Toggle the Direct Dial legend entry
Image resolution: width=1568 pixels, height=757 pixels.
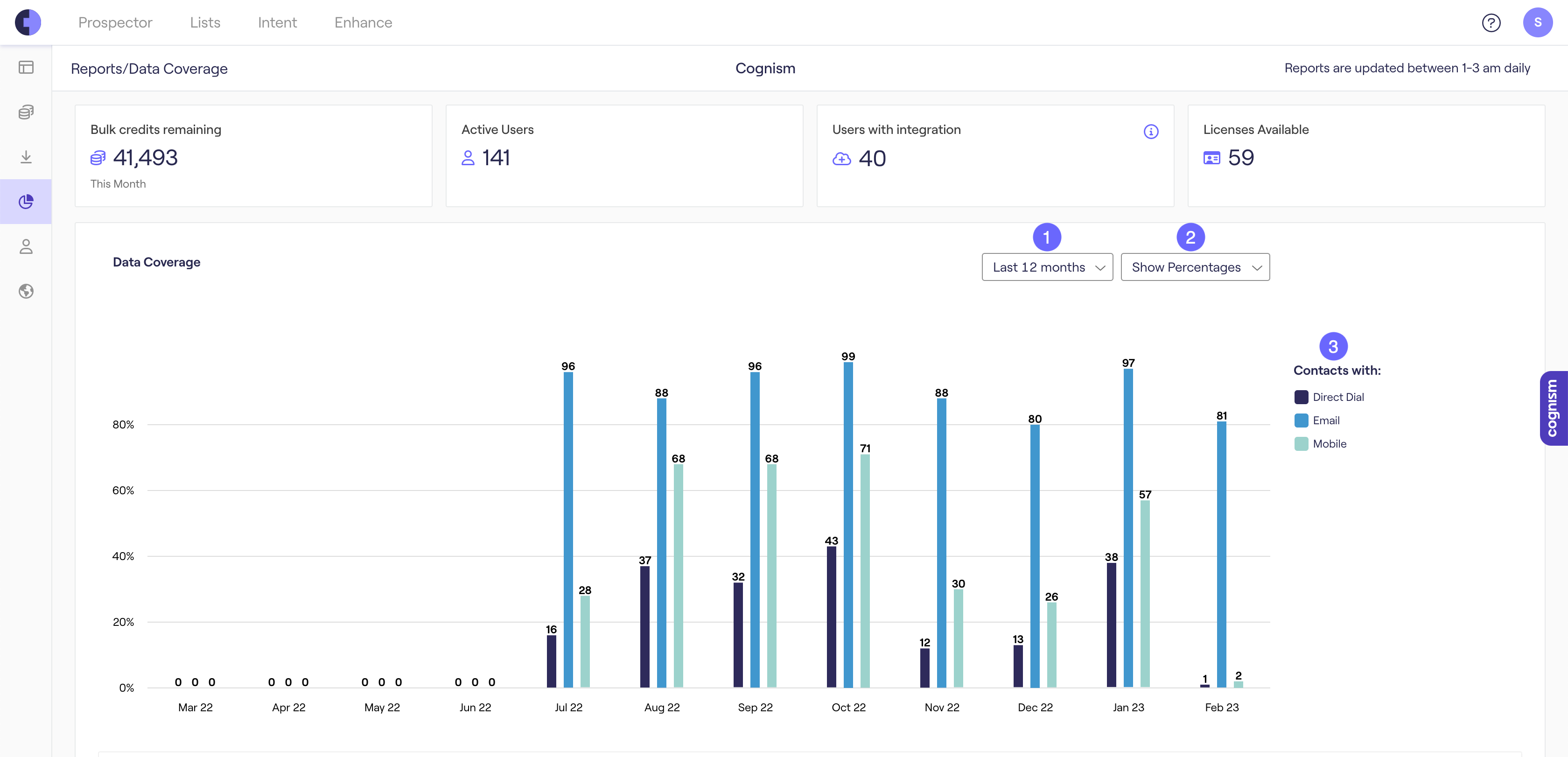(x=1329, y=397)
